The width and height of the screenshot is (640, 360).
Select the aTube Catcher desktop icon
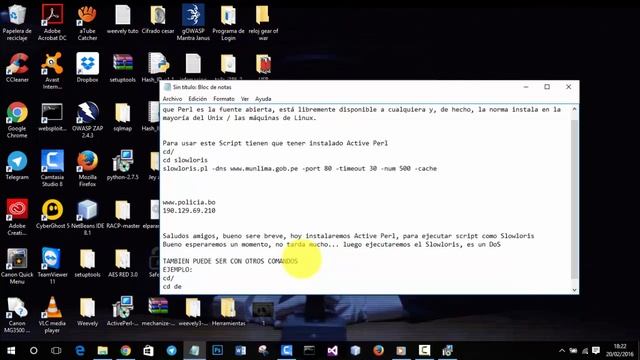point(87,22)
